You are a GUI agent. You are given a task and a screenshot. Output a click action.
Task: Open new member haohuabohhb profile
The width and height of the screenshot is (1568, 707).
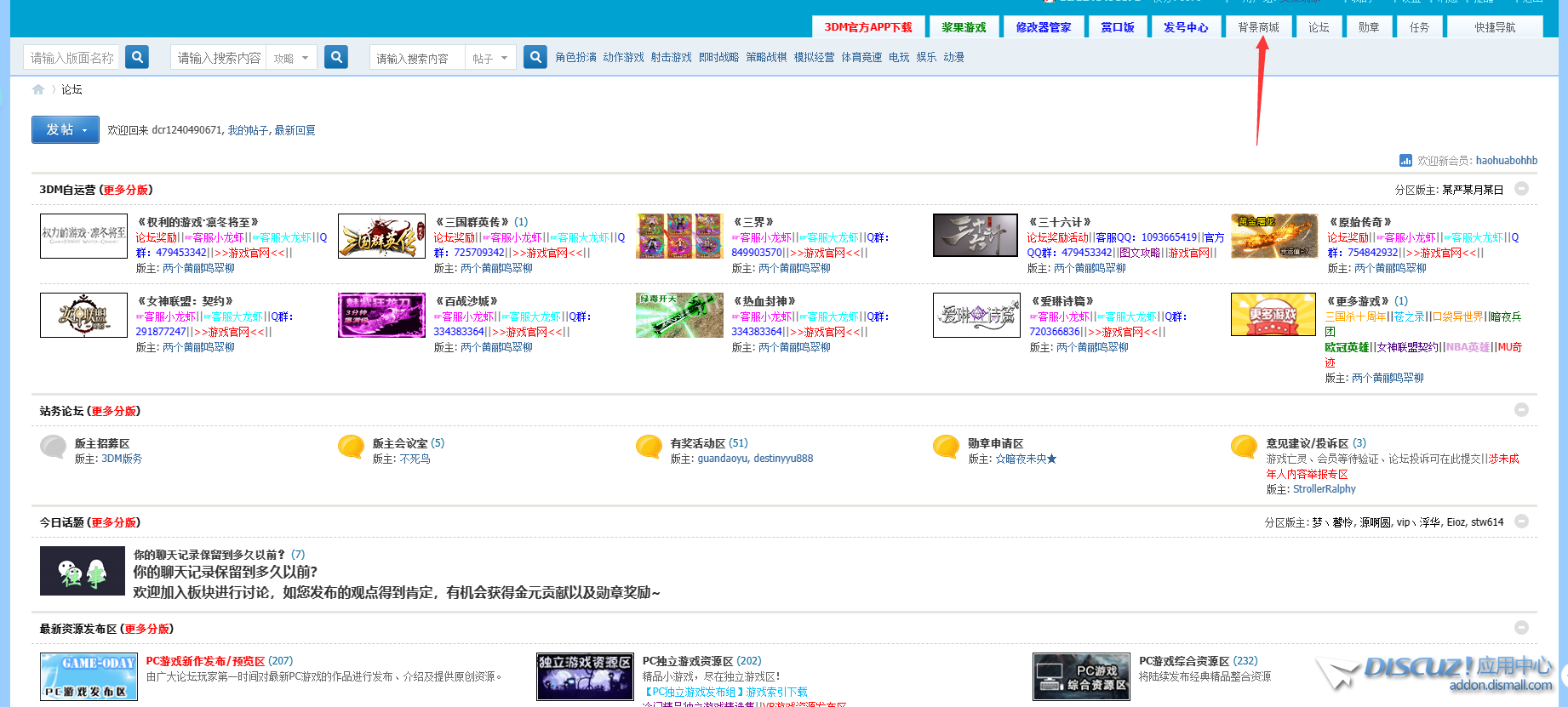[1507, 160]
